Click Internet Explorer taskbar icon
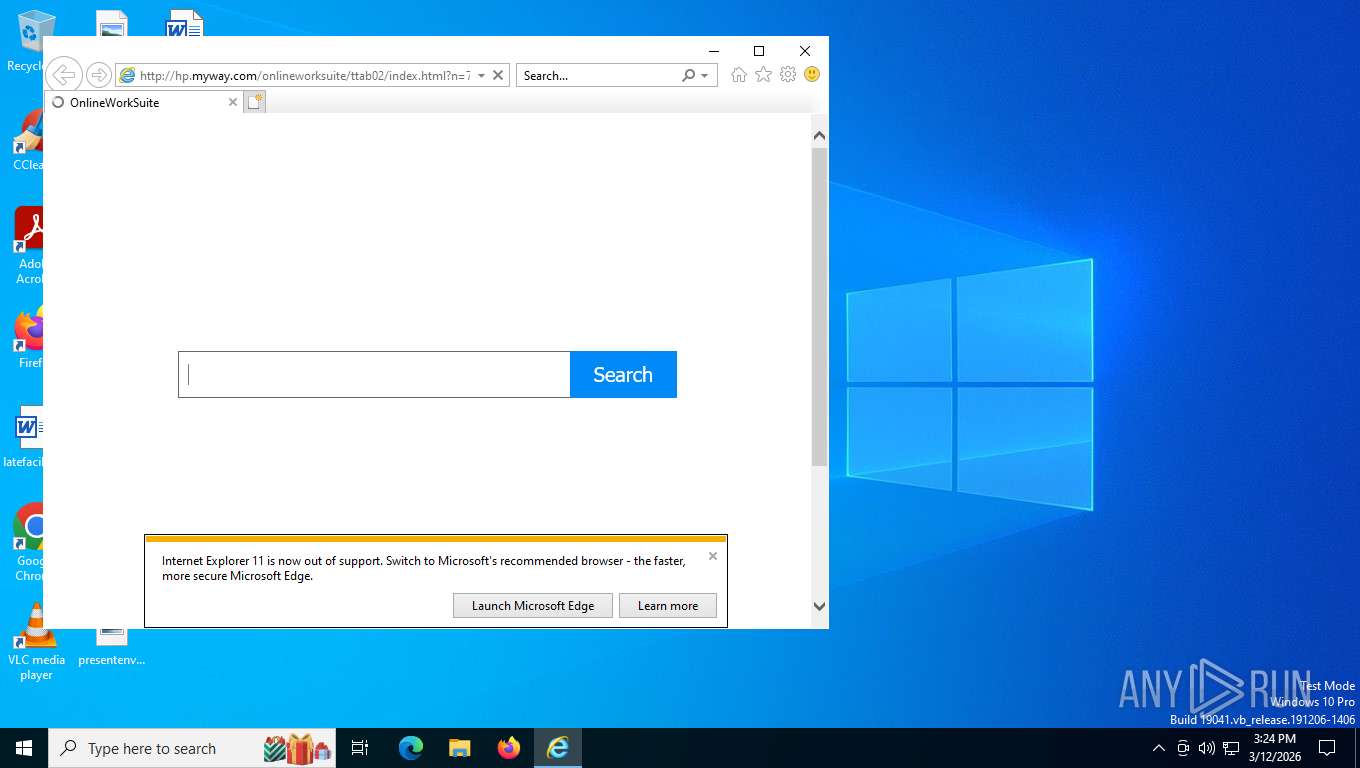Viewport: 1360px width, 768px height. tap(558, 748)
